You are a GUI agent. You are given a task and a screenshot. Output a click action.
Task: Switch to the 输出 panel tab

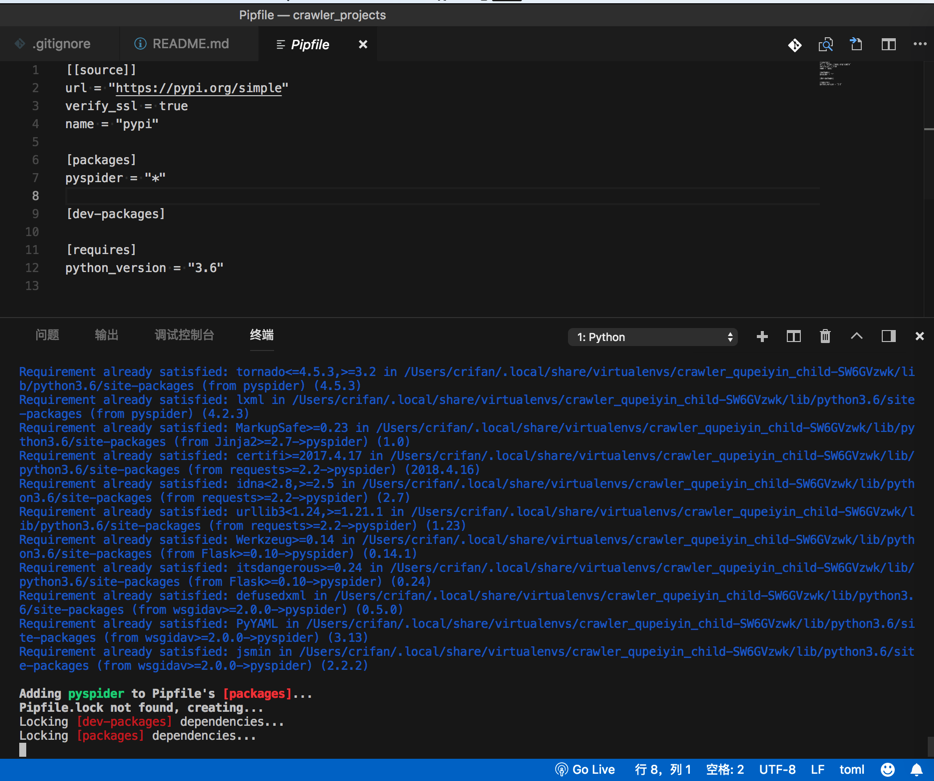coord(107,335)
